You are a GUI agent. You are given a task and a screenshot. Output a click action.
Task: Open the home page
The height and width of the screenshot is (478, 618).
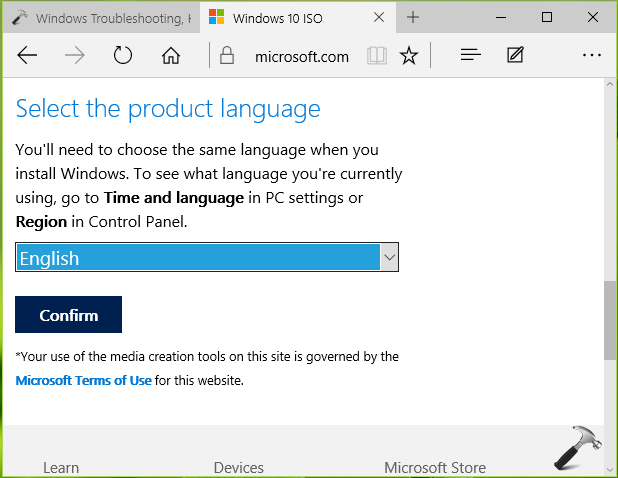click(171, 55)
